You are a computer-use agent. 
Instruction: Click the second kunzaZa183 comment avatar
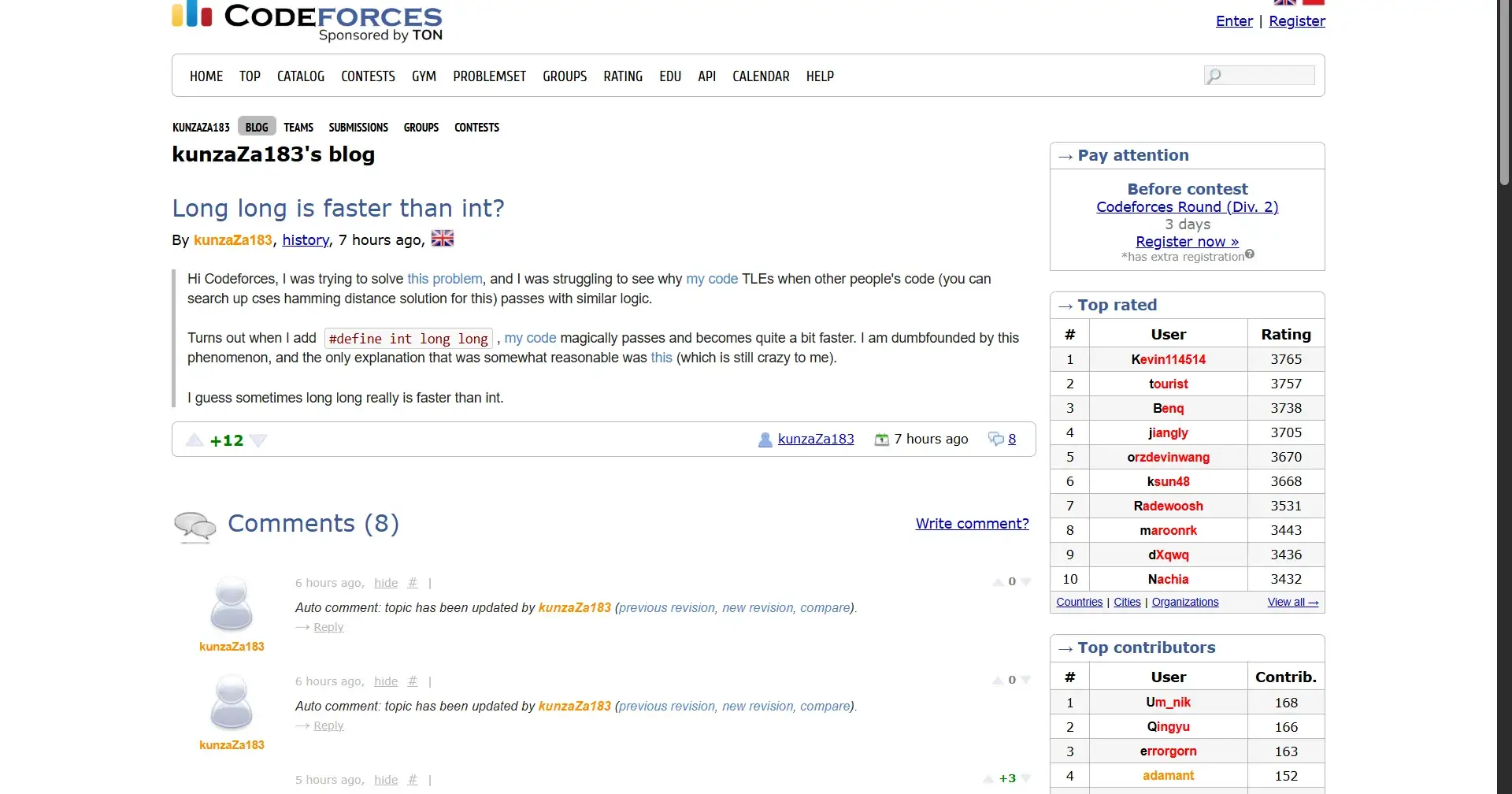coord(232,702)
